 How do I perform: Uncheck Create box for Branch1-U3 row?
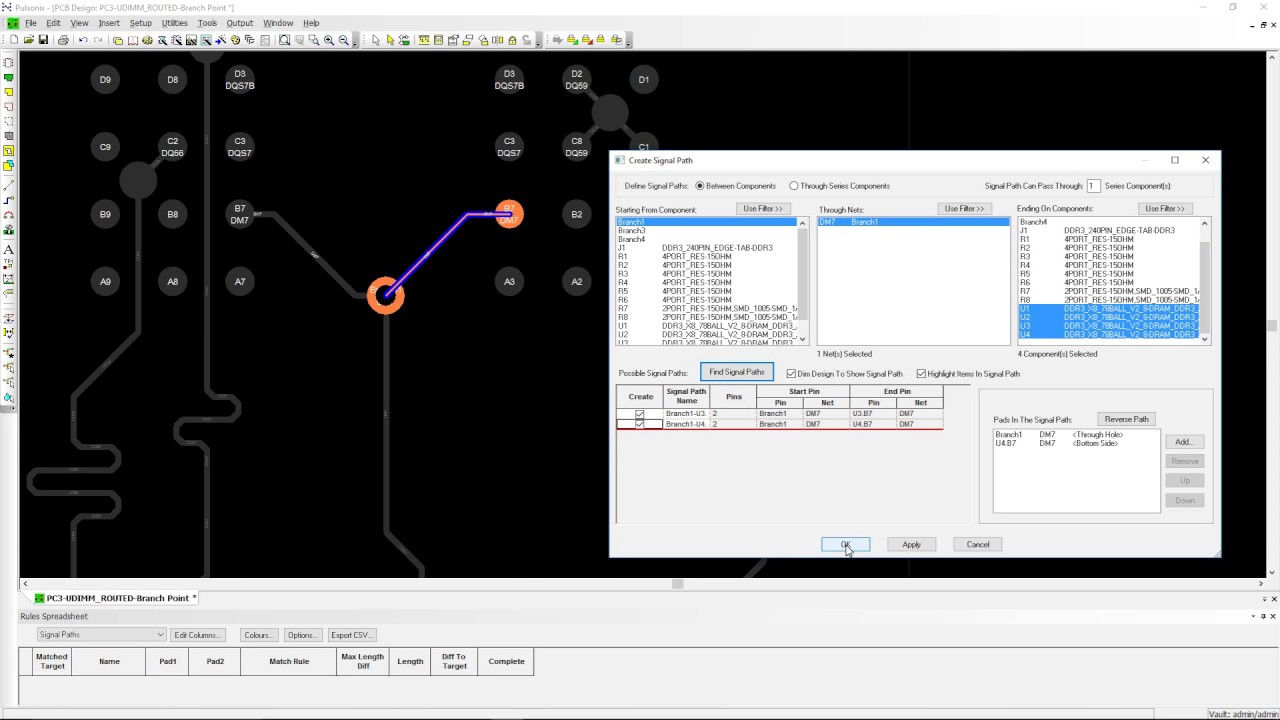(640, 413)
